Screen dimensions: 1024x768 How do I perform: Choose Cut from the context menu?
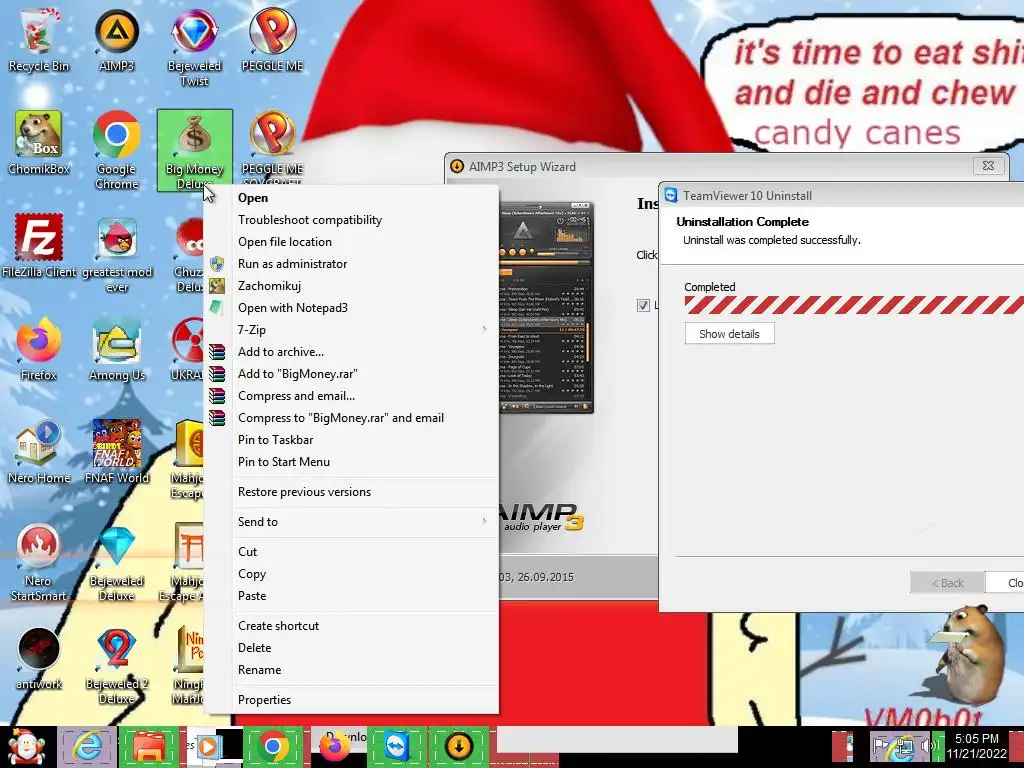click(x=353, y=552)
